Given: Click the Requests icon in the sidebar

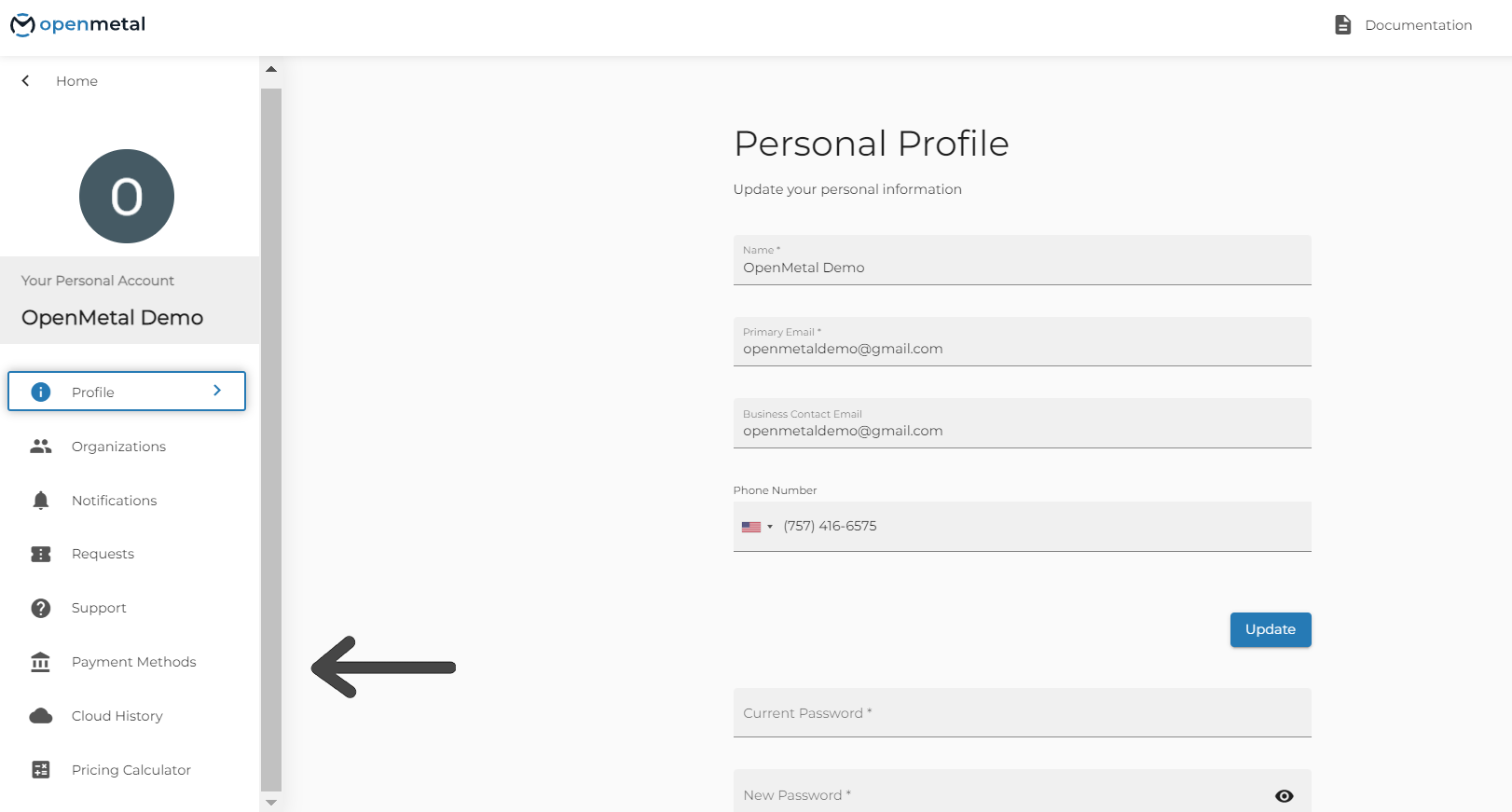Looking at the screenshot, I should click(x=40, y=553).
